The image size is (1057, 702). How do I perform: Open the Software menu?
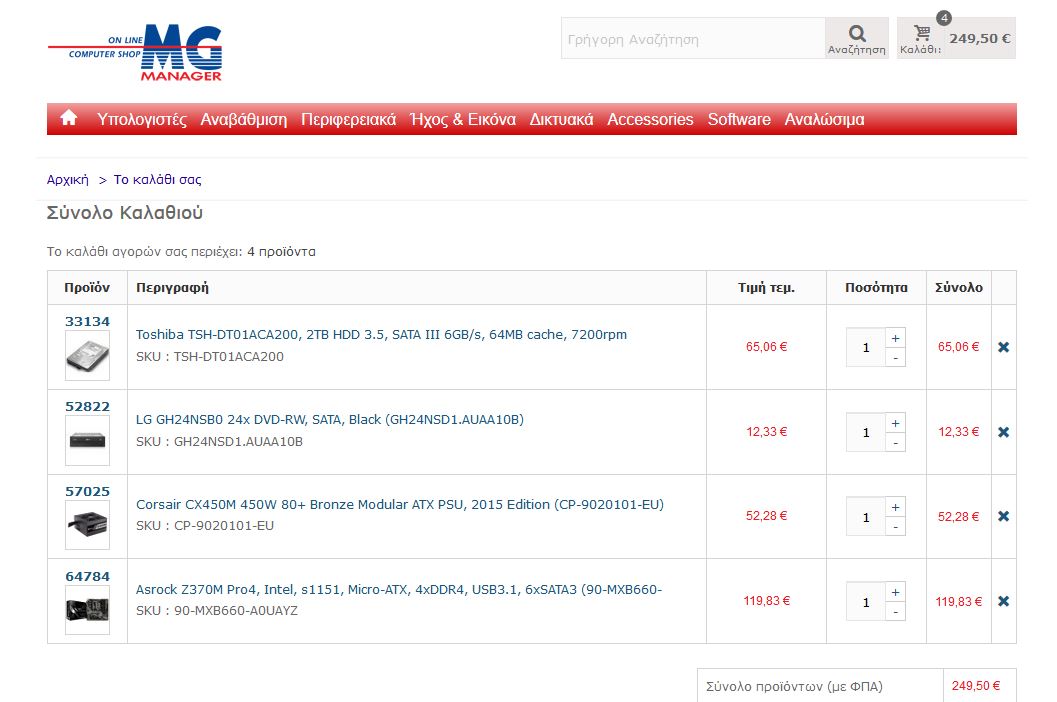click(739, 119)
